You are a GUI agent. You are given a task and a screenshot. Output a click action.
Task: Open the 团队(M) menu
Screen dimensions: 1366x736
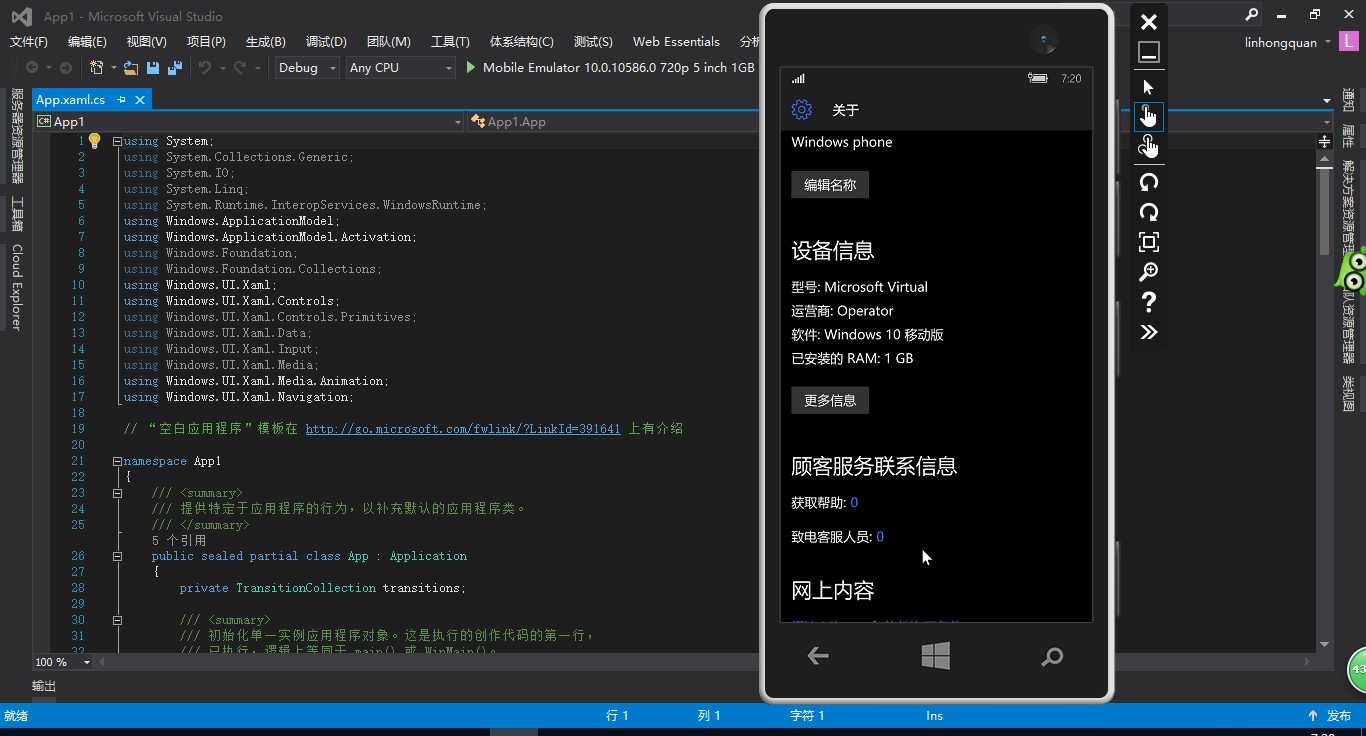pos(388,42)
